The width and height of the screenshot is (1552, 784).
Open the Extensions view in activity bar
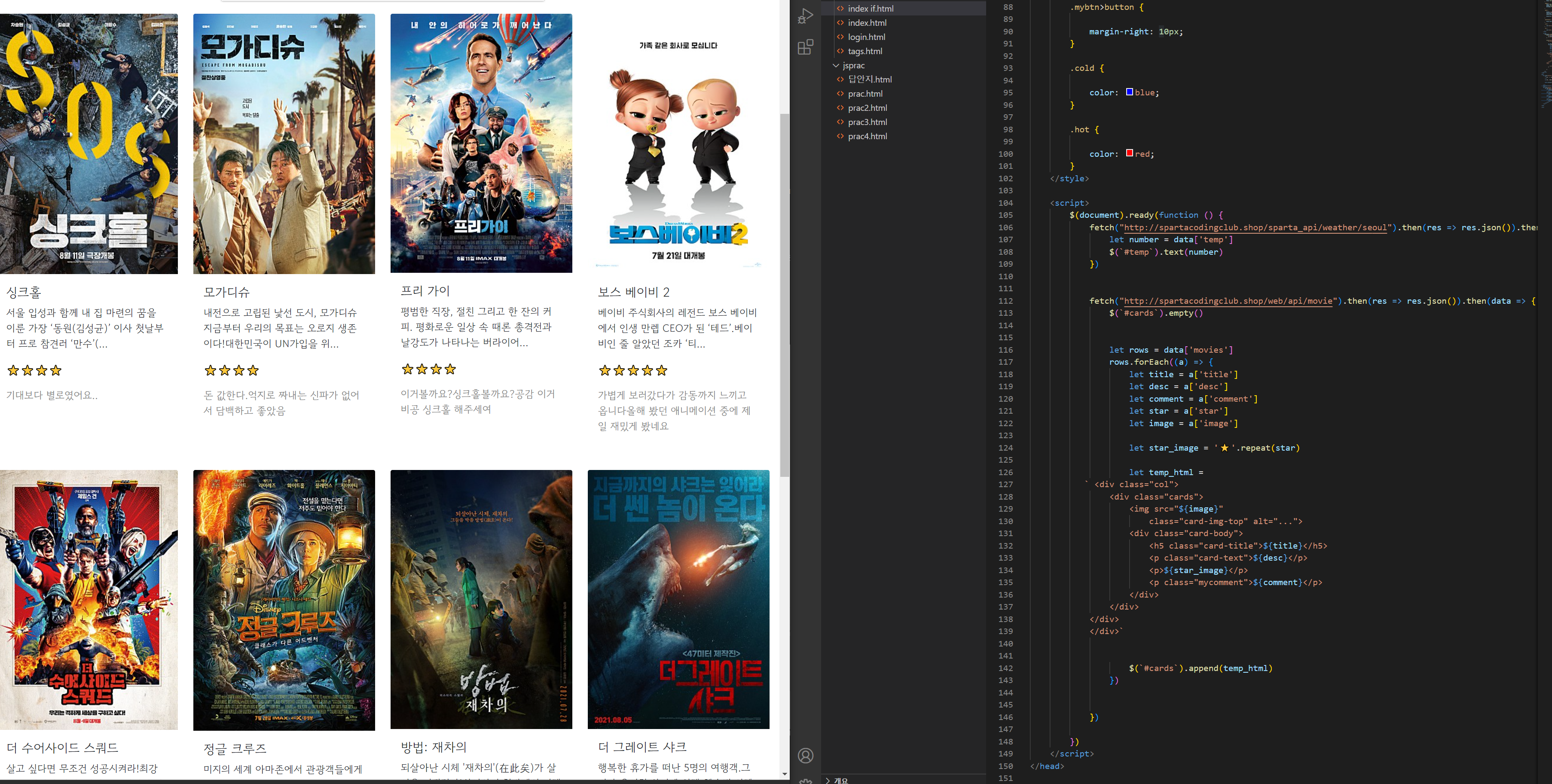pyautogui.click(x=806, y=47)
